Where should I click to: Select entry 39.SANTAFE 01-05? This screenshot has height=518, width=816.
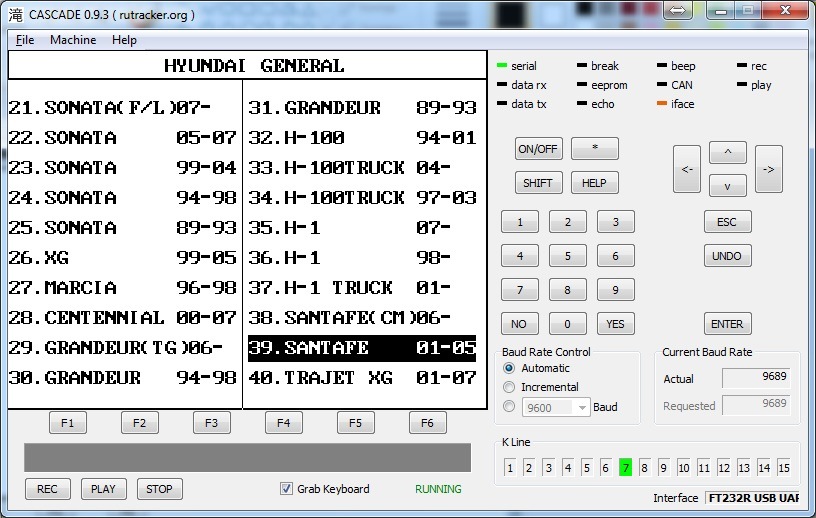(x=362, y=348)
